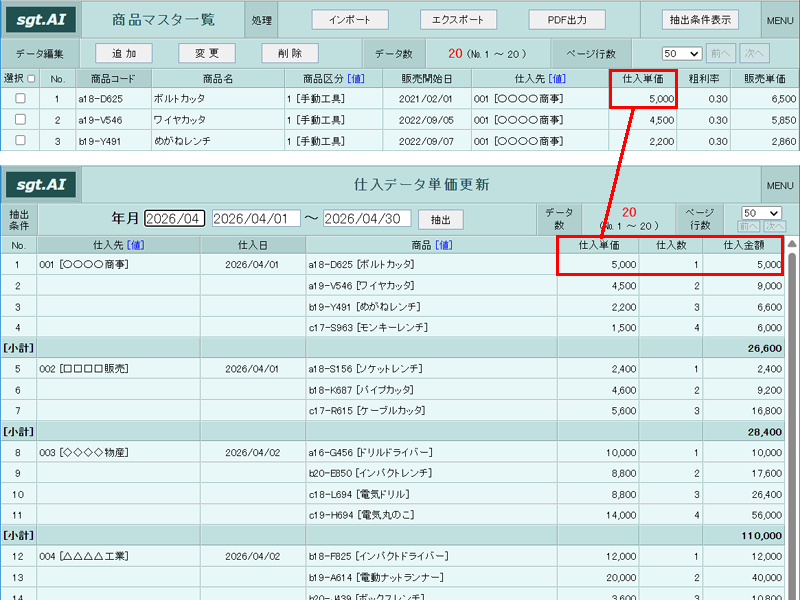Click the start date field 2026/04/01
800x600 pixels.
(256, 218)
